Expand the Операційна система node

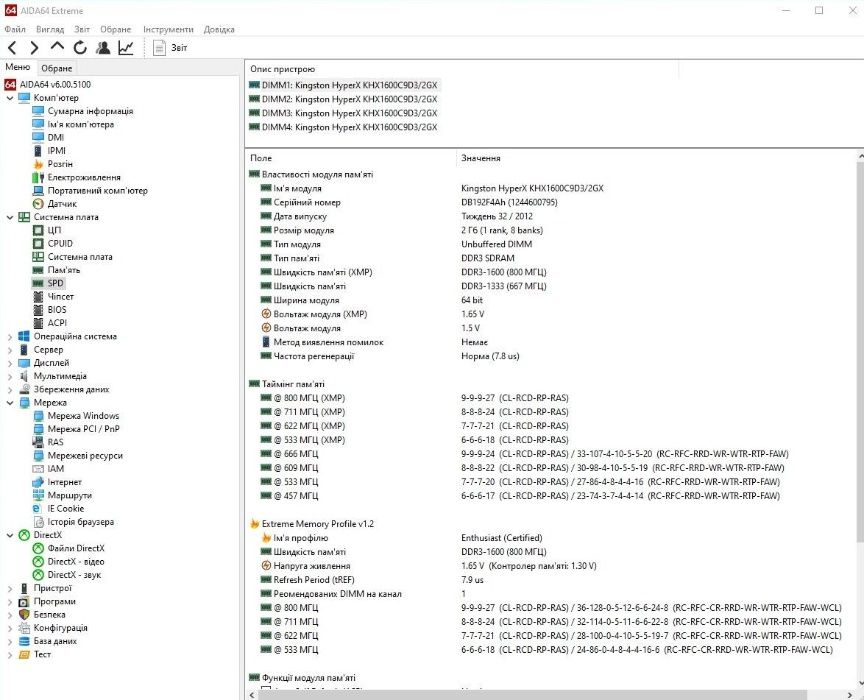click(x=9, y=336)
